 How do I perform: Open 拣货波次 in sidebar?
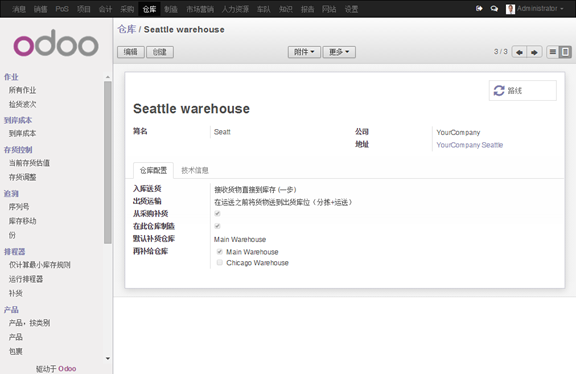pyautogui.click(x=22, y=104)
